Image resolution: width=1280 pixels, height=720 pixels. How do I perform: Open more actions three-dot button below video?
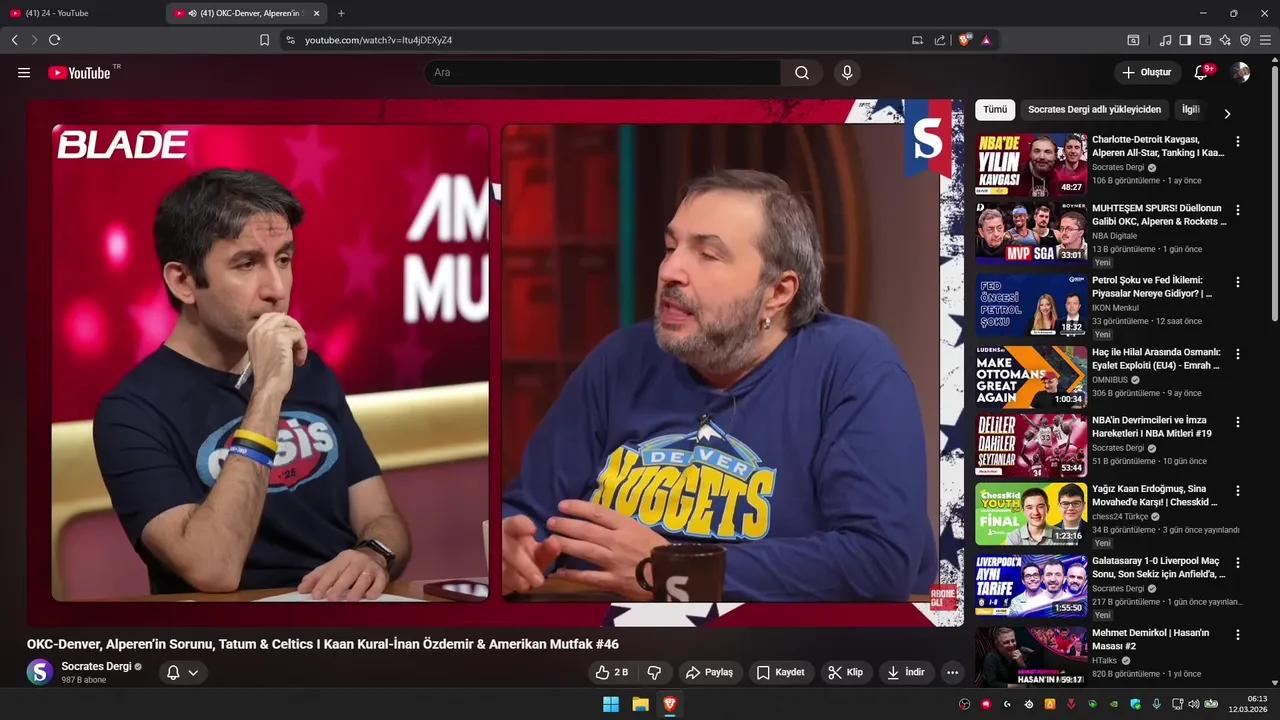click(952, 672)
